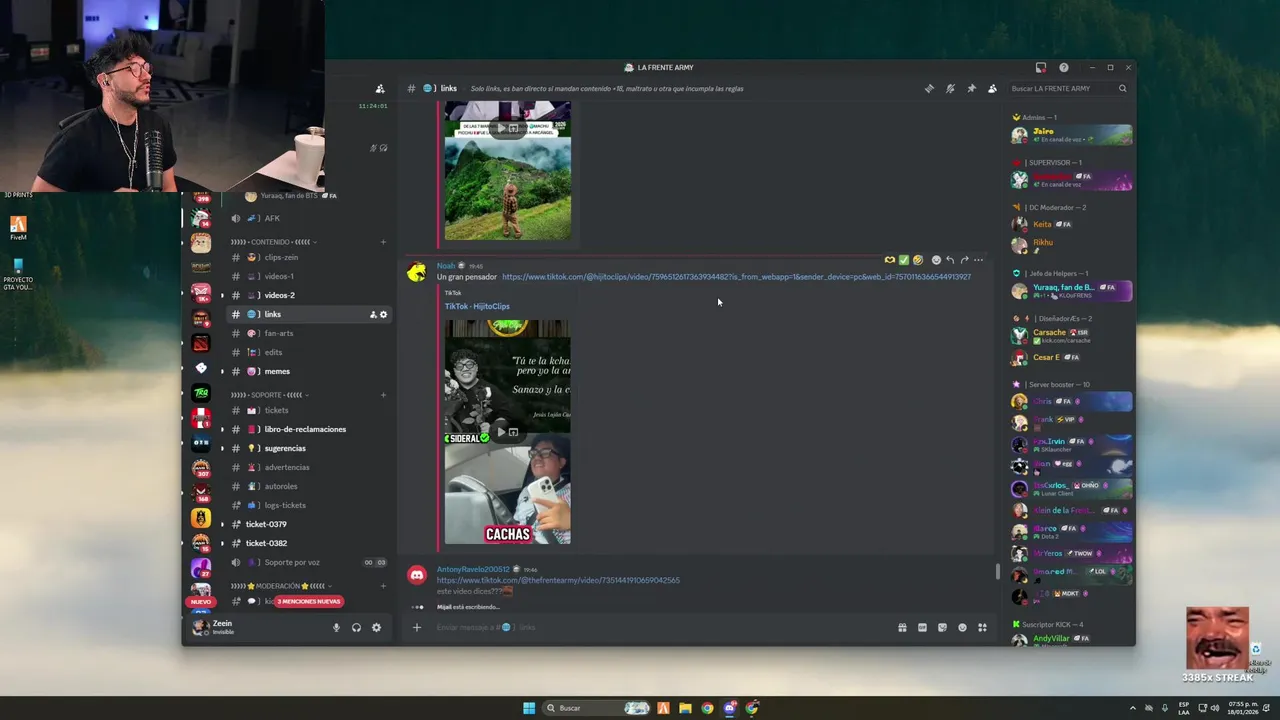Add channel to CONTENIDO category
1280x720 pixels.
click(x=383, y=242)
